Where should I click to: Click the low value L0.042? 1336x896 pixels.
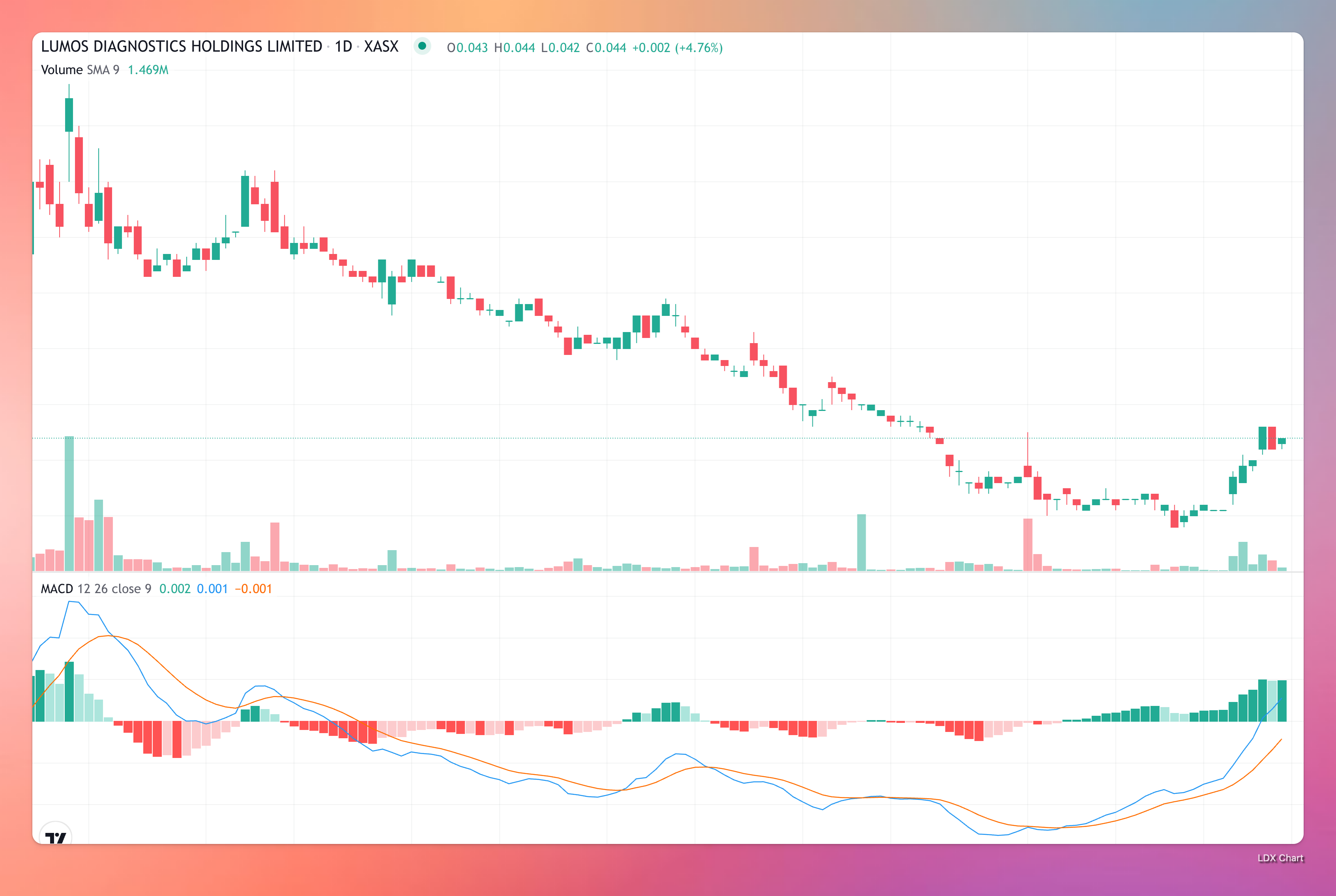[x=560, y=47]
